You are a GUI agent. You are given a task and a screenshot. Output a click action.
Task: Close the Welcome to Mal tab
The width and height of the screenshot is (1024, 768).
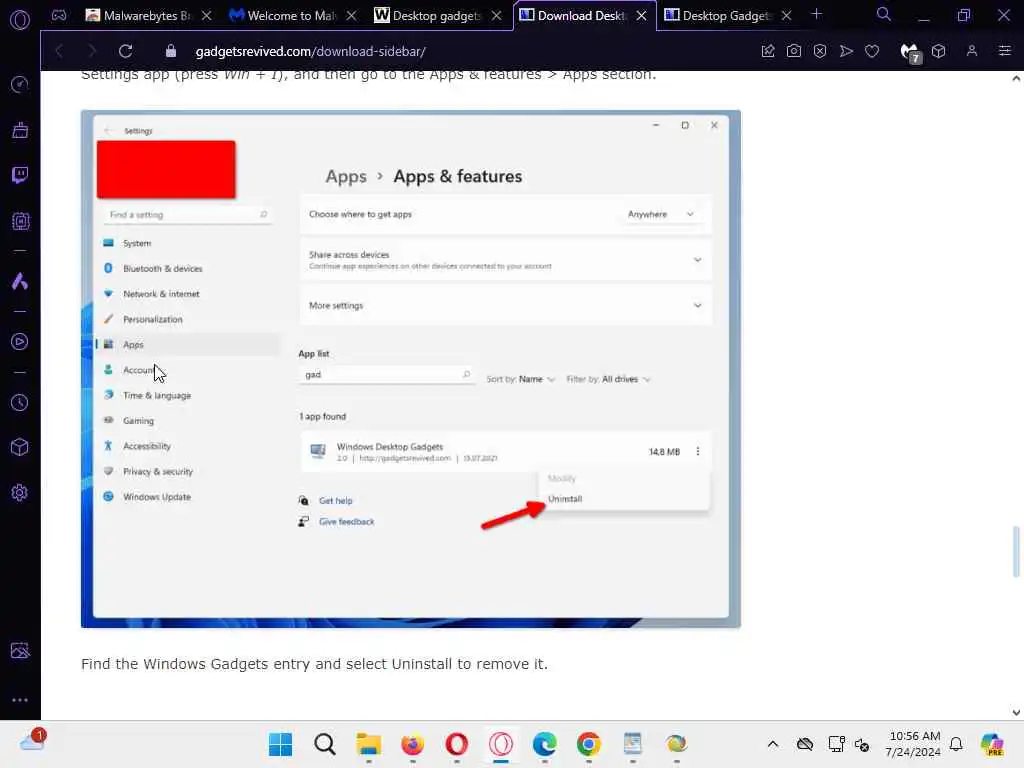point(351,16)
